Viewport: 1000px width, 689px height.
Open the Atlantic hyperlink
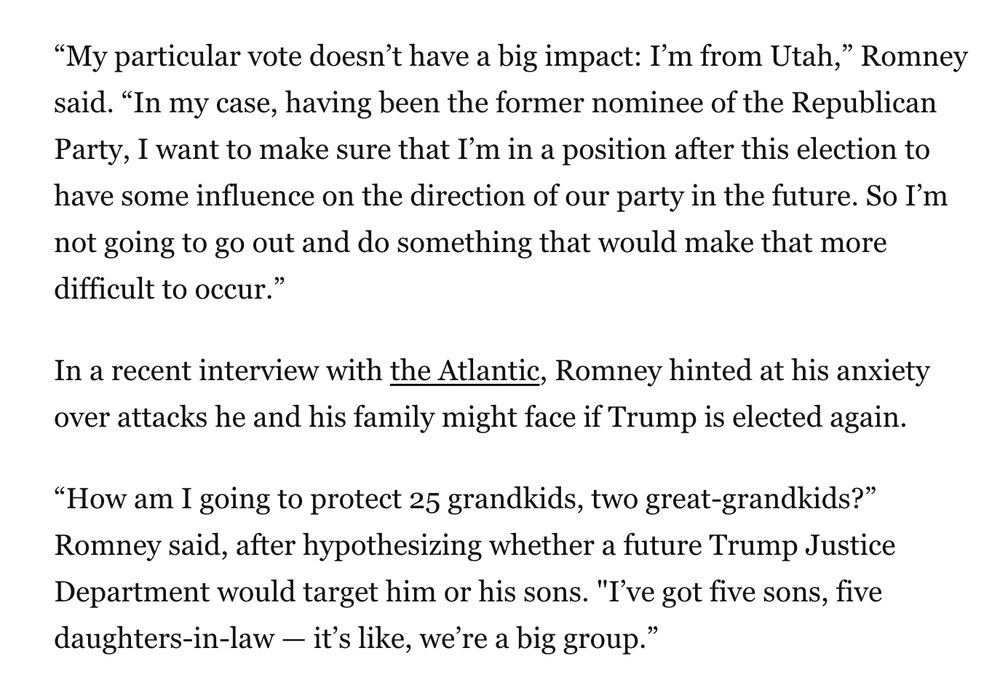[465, 371]
